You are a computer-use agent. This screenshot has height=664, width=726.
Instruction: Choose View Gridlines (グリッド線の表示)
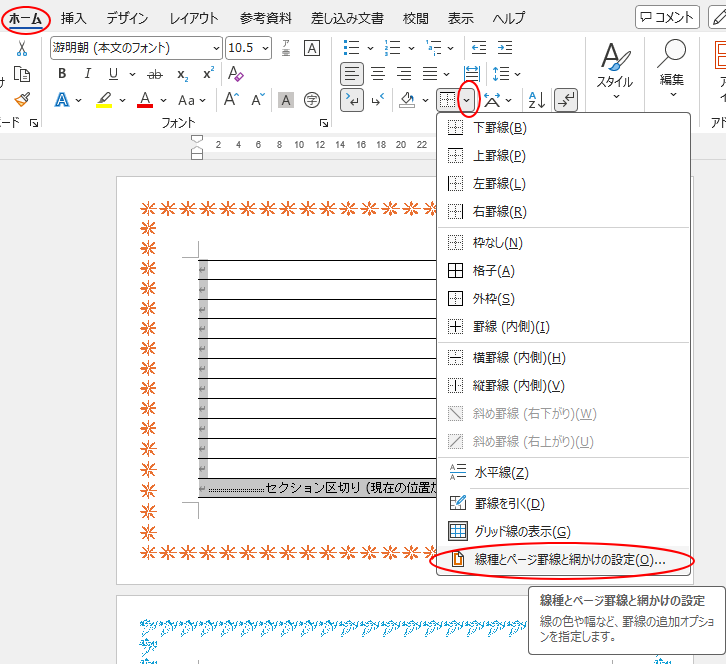tap(564, 531)
